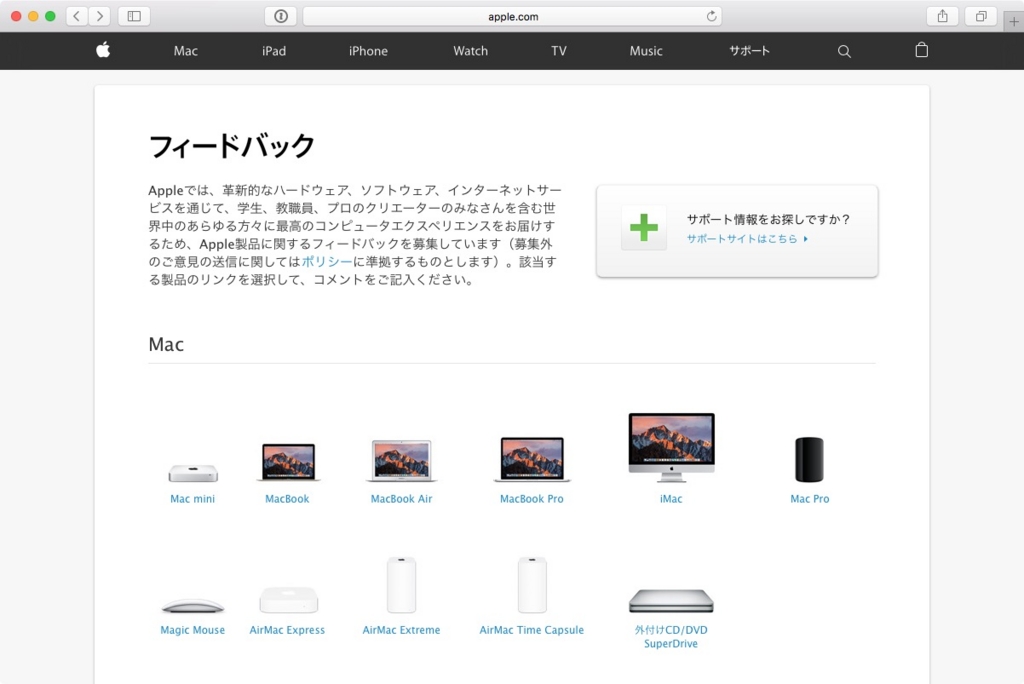Open the Share button in Safari toolbar
The height and width of the screenshot is (684, 1024).
[x=942, y=16]
